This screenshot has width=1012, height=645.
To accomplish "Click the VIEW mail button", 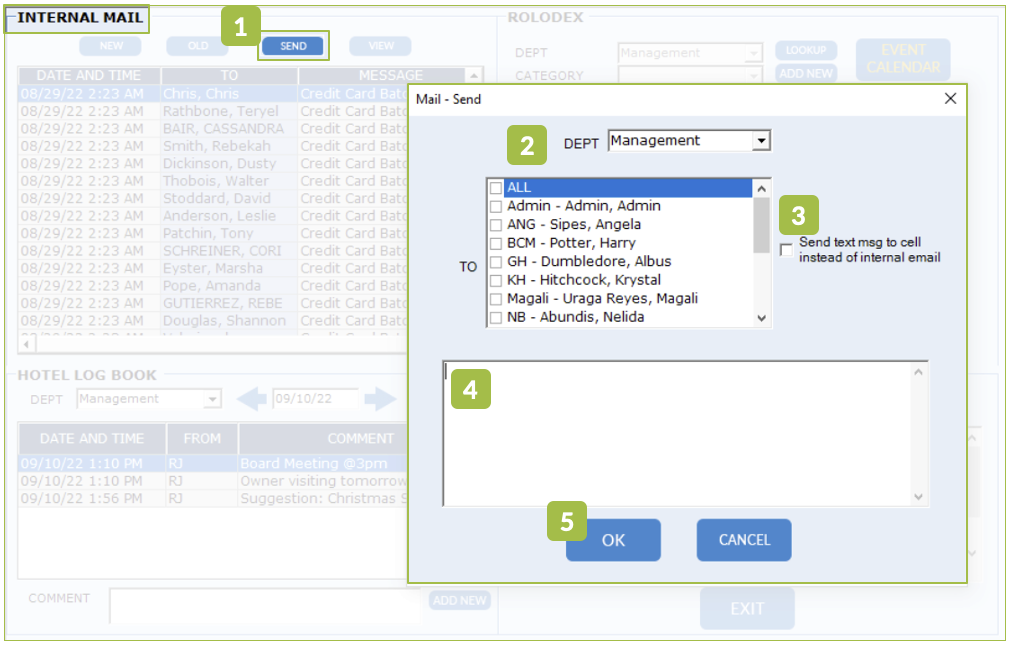I will pos(380,46).
